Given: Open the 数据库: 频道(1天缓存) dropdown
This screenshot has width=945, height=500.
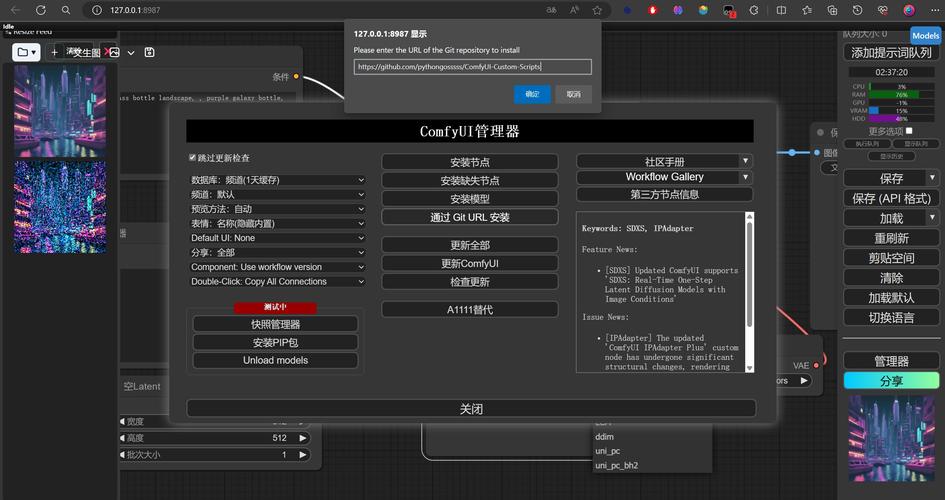Looking at the screenshot, I should point(277,180).
